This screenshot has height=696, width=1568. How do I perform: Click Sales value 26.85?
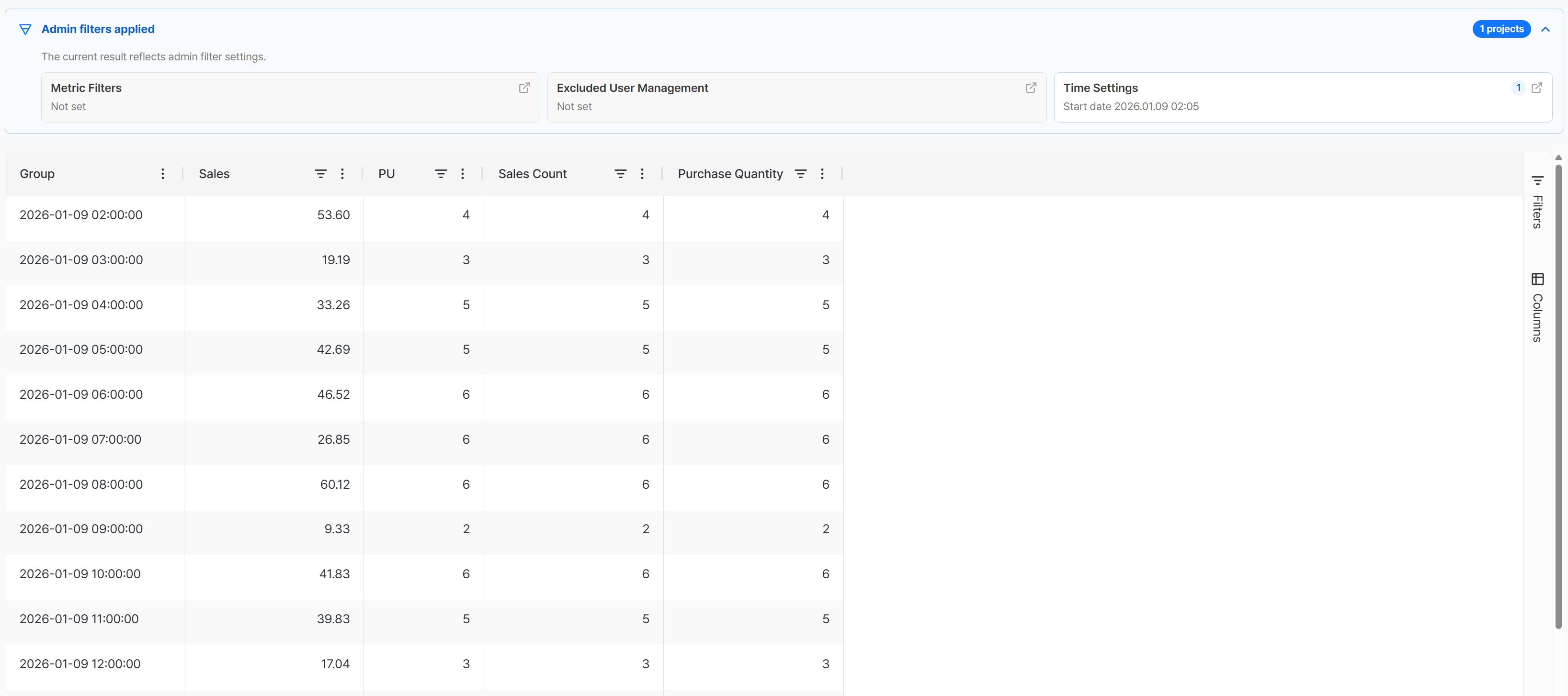(333, 440)
